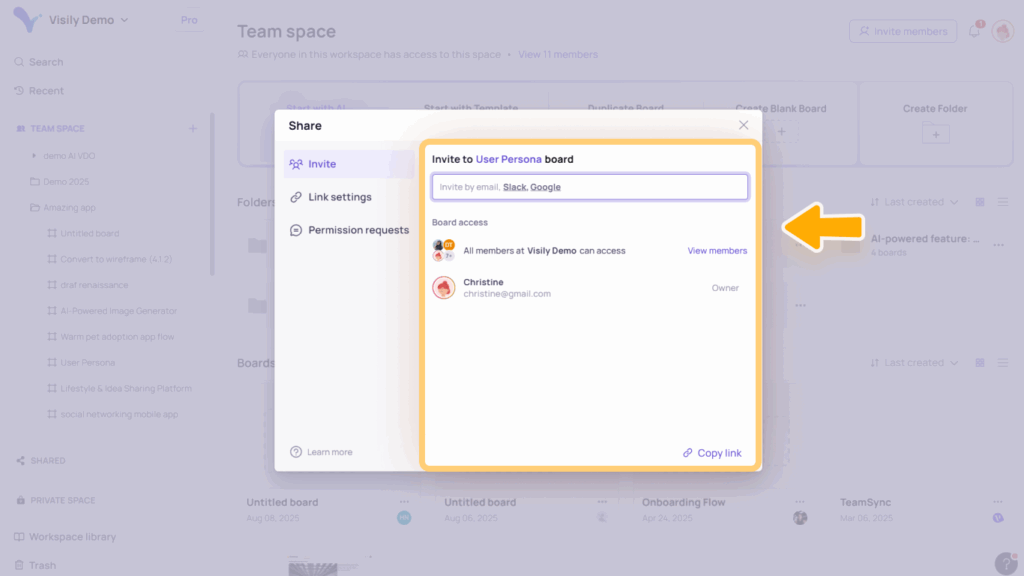This screenshot has height=576, width=1024.
Task: Click the help question mark icon
Action: tap(1005, 563)
